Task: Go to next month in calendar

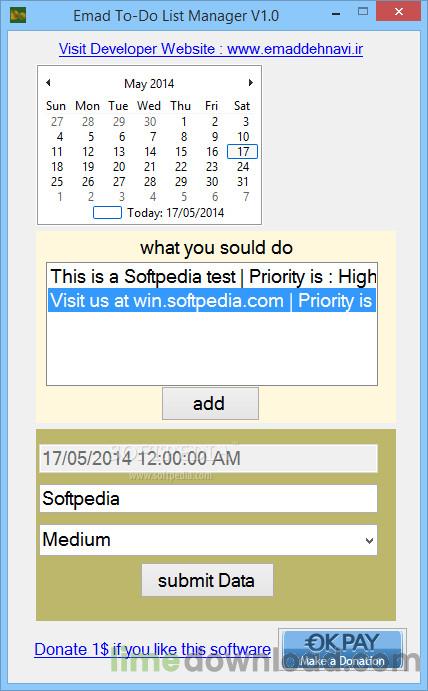Action: point(250,82)
